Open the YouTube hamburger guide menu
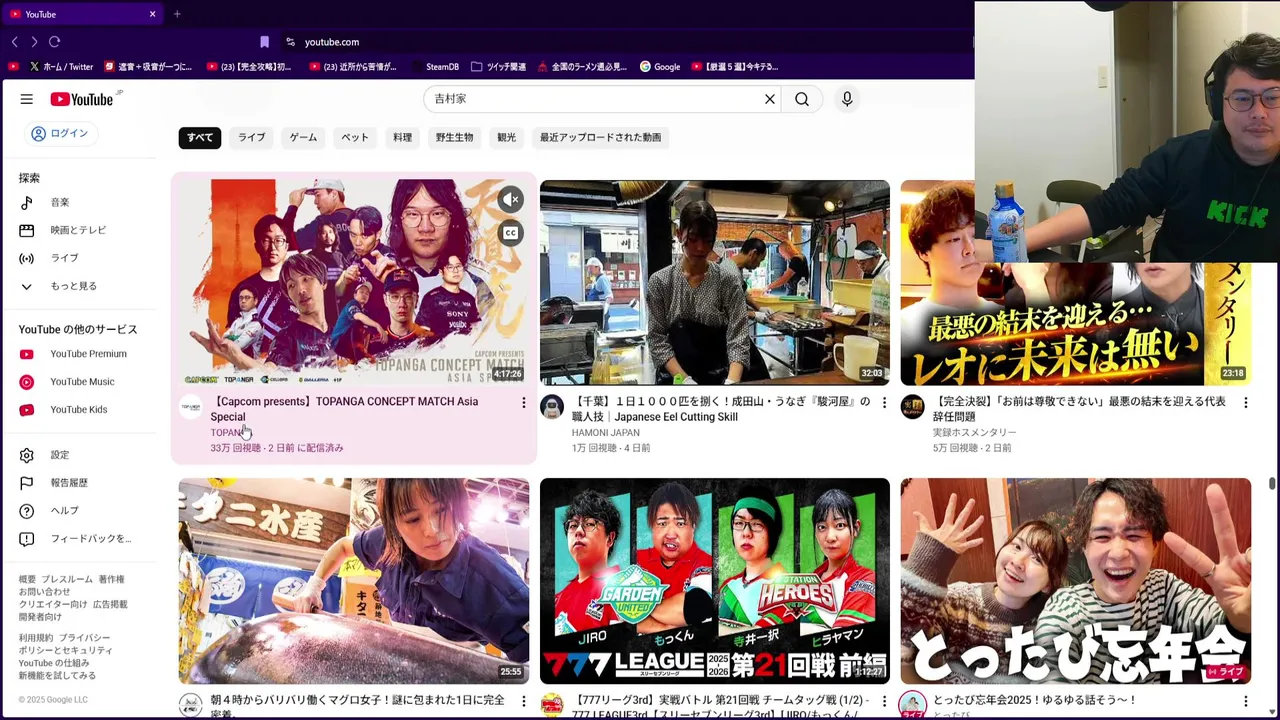 tap(27, 99)
